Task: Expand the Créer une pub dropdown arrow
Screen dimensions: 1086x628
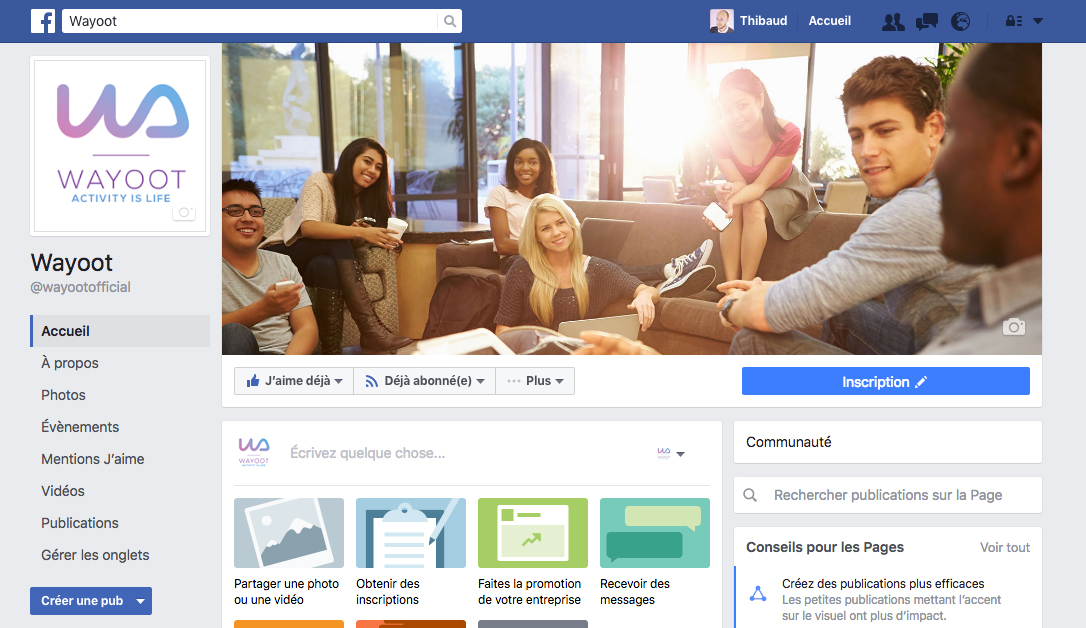Action: (141, 601)
